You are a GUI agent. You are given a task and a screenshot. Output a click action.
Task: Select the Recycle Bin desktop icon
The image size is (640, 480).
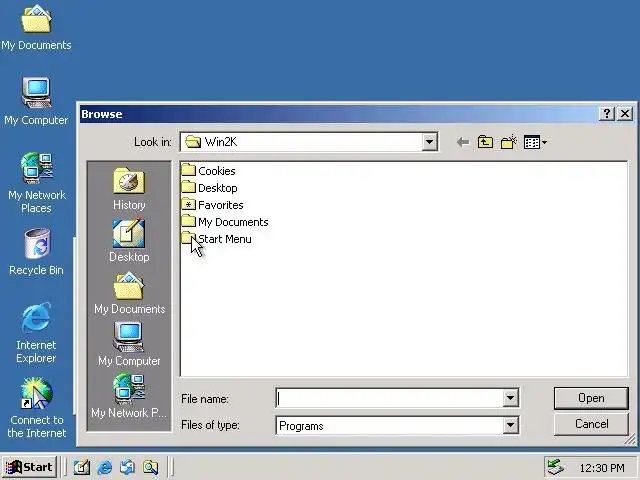[36, 252]
